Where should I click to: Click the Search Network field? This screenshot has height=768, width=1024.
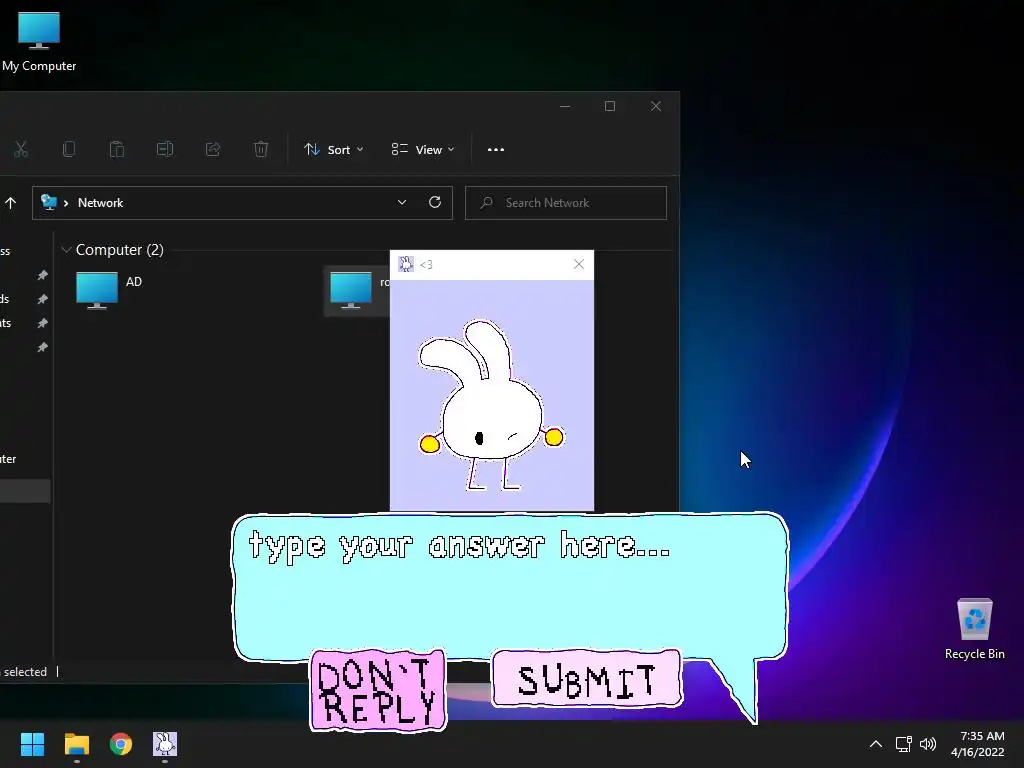click(566, 203)
